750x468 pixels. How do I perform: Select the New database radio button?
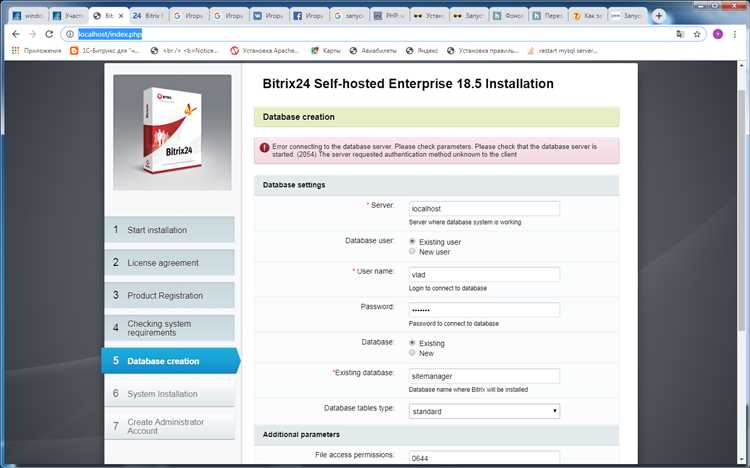(x=412, y=353)
